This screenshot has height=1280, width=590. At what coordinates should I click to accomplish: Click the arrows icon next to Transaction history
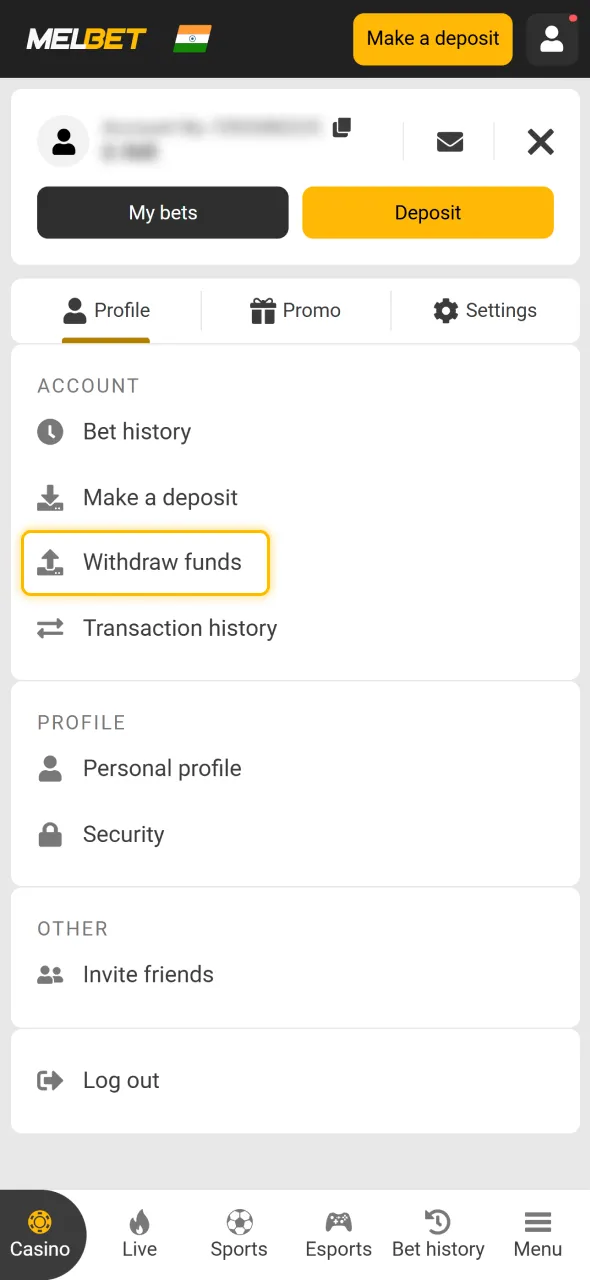50,628
